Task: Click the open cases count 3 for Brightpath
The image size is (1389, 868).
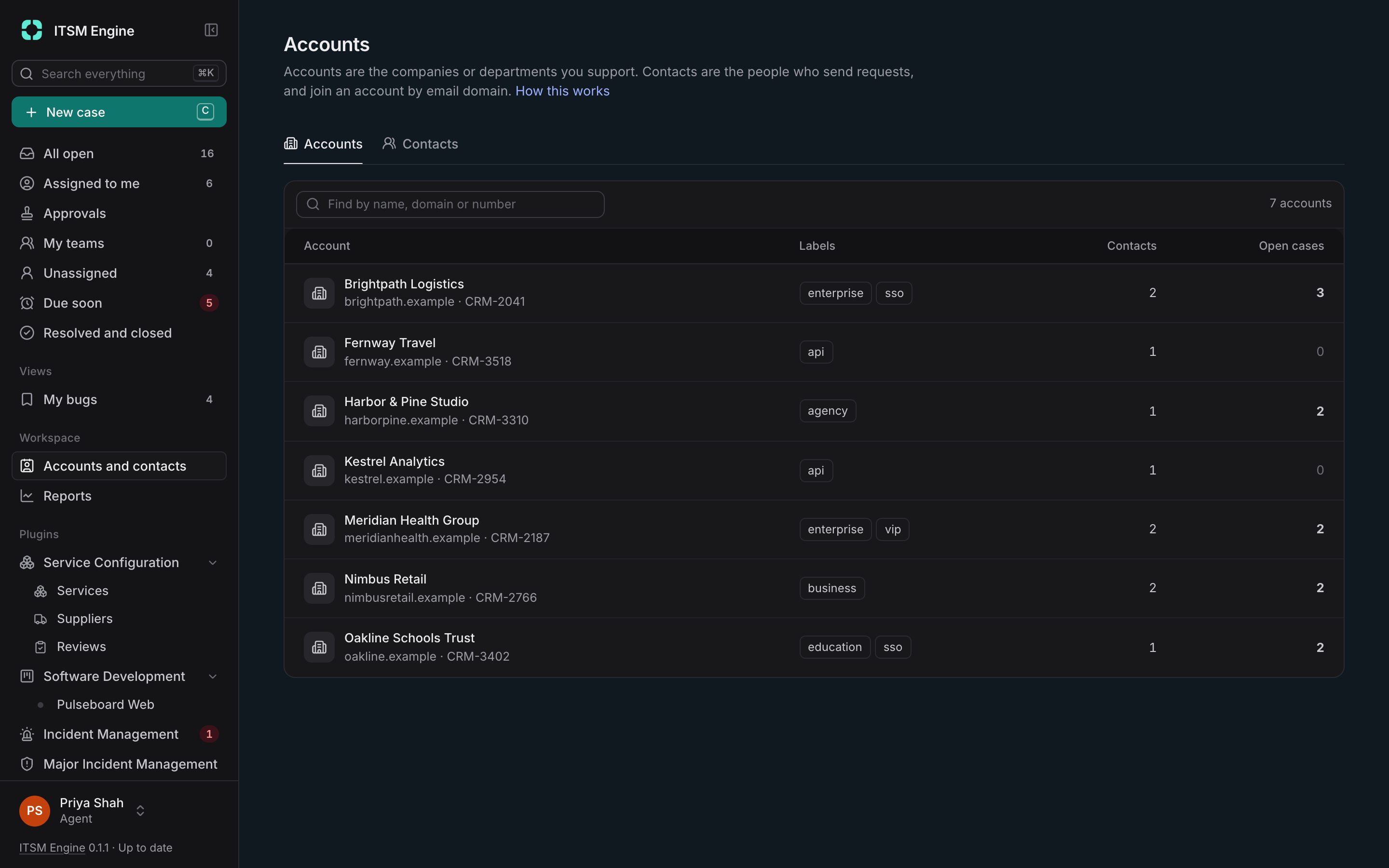Action: tap(1320, 293)
